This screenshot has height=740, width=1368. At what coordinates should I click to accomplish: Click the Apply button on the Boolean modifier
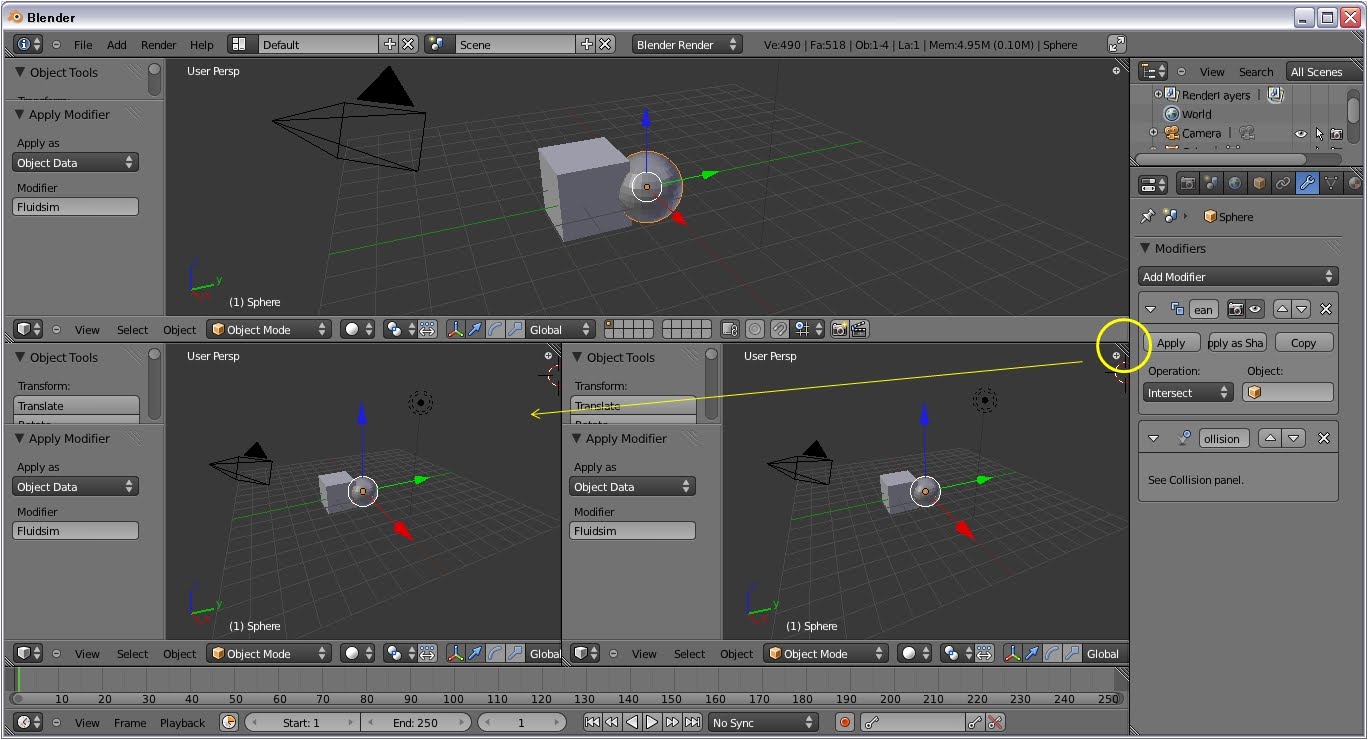point(1172,342)
